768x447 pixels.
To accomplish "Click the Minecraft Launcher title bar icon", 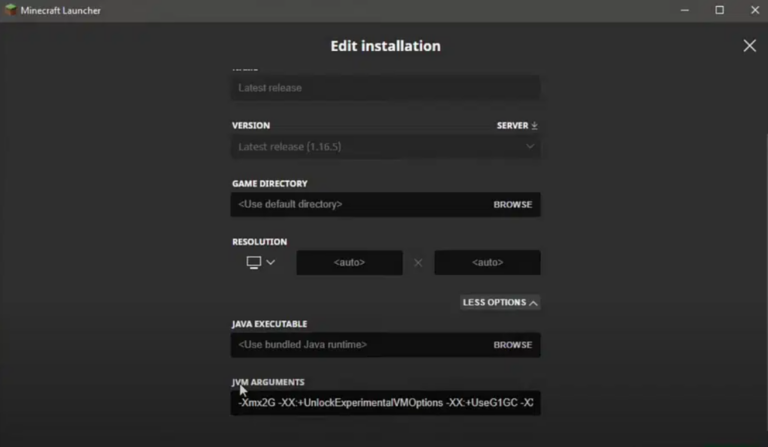I will (11, 10).
